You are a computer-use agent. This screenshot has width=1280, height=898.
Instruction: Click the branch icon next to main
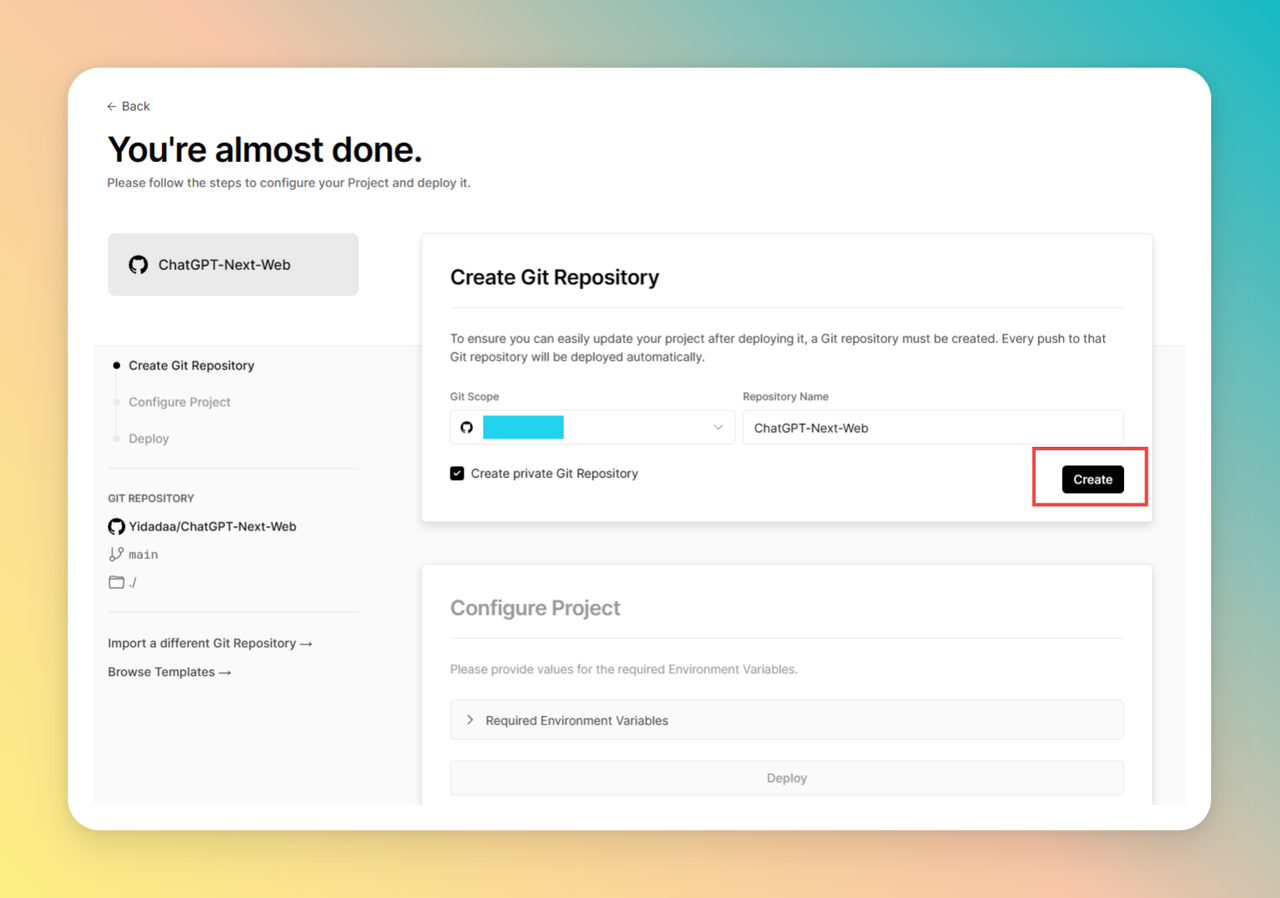pos(116,554)
